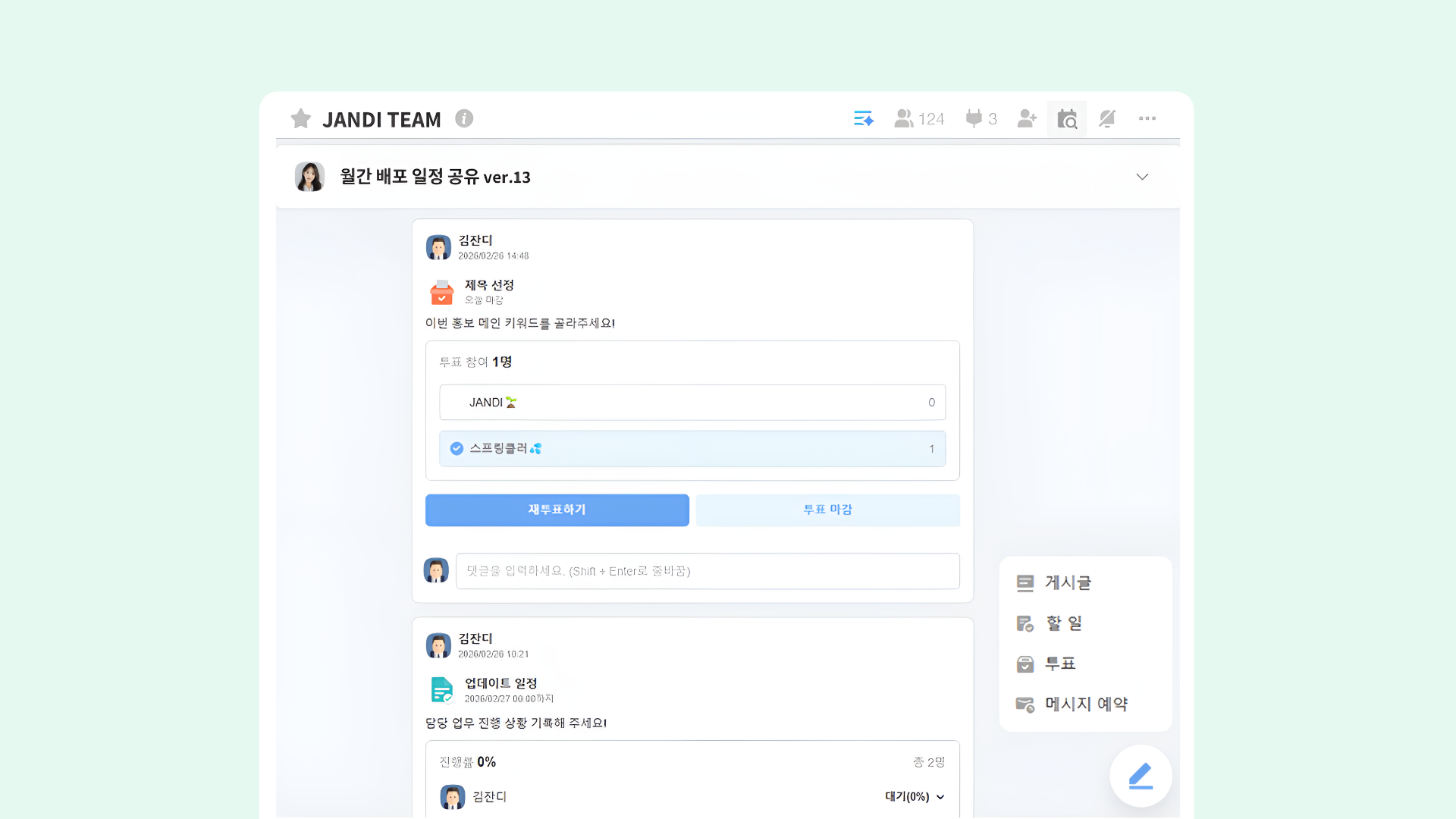This screenshot has height=819, width=1456.
Task: Select the JANDI poll option
Action: [x=692, y=403]
